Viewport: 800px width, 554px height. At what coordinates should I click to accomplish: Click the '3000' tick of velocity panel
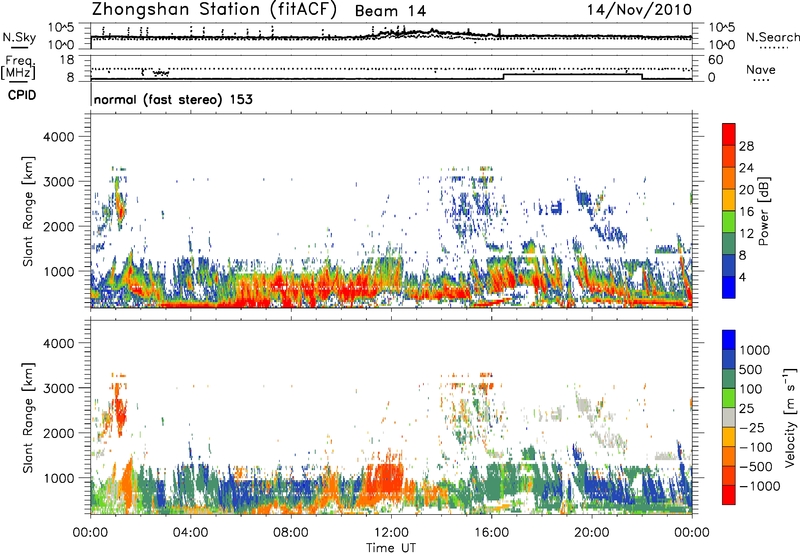tap(58, 388)
